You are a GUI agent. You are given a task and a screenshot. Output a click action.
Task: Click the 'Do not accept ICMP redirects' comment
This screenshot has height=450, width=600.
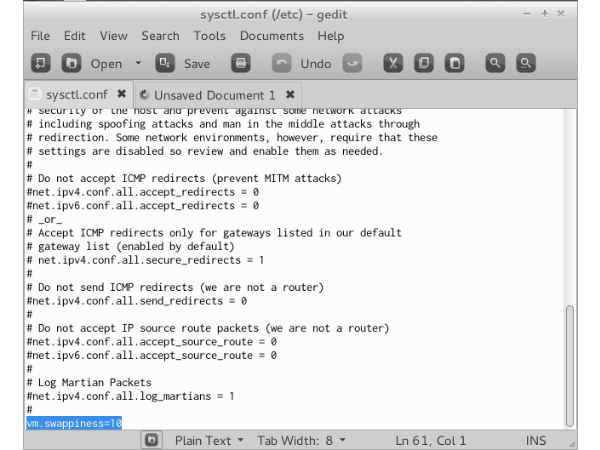[x=184, y=179]
